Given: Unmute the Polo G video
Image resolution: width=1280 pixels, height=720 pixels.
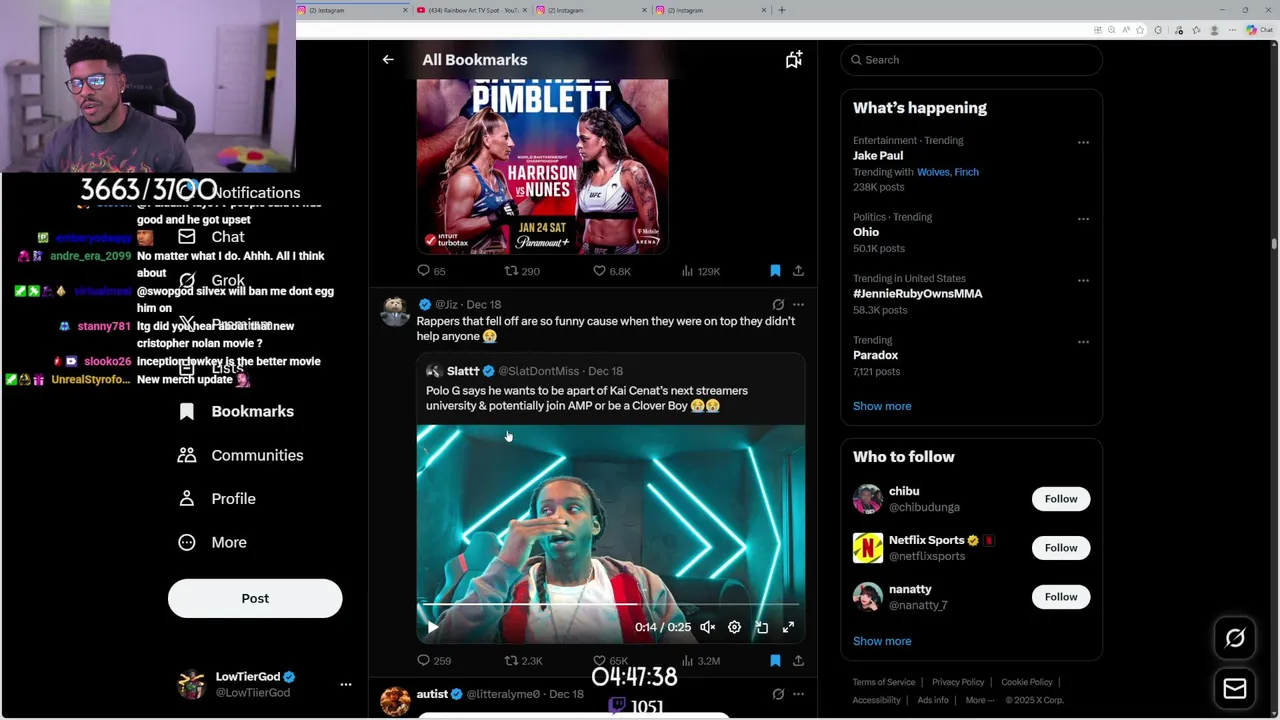Looking at the screenshot, I should click(x=707, y=627).
